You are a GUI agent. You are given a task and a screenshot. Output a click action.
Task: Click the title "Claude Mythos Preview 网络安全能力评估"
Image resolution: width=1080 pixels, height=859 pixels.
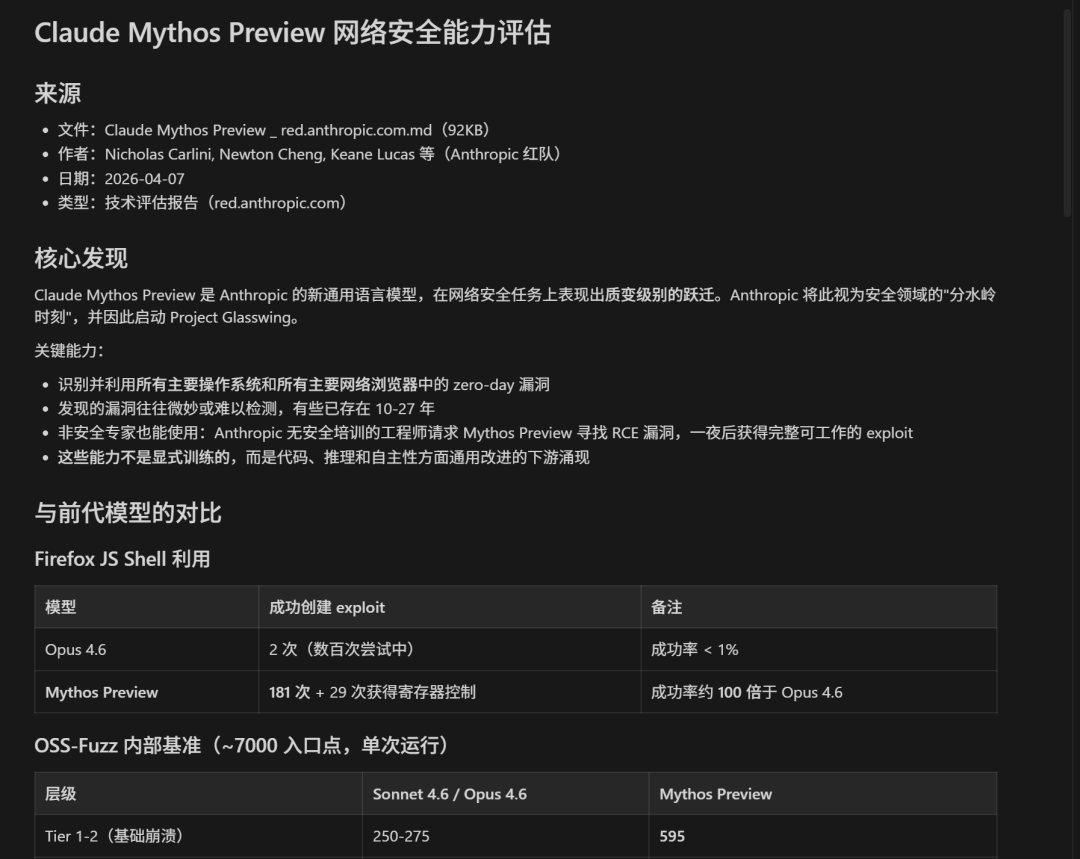(293, 32)
